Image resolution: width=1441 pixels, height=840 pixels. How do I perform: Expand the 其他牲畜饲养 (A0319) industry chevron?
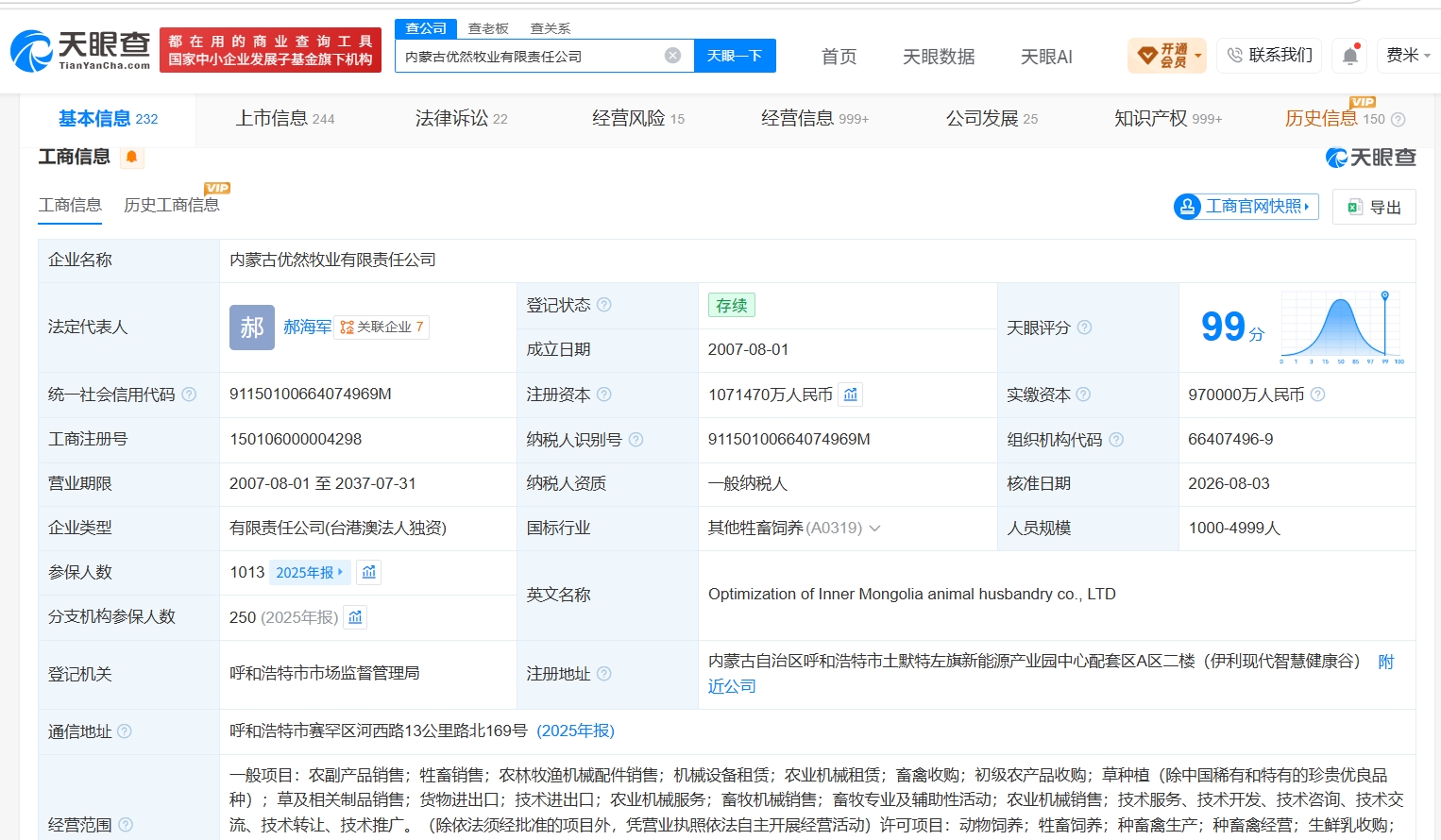[874, 529]
